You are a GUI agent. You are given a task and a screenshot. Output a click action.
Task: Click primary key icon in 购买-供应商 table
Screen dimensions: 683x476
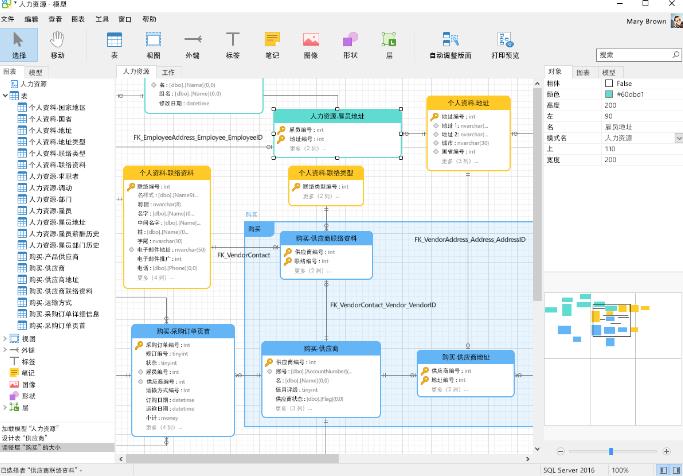(269, 362)
